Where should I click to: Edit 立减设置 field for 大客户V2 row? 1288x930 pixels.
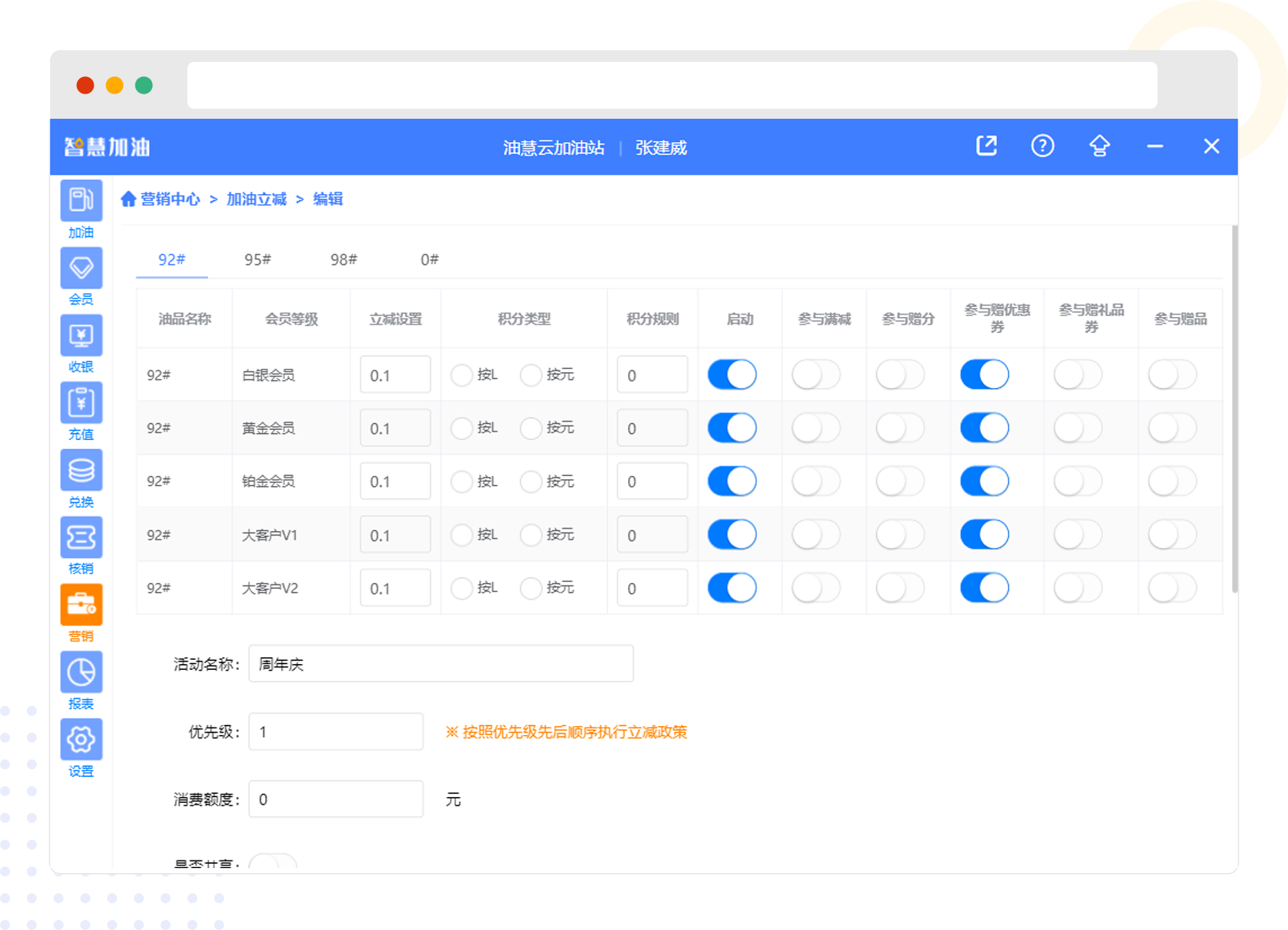point(396,588)
